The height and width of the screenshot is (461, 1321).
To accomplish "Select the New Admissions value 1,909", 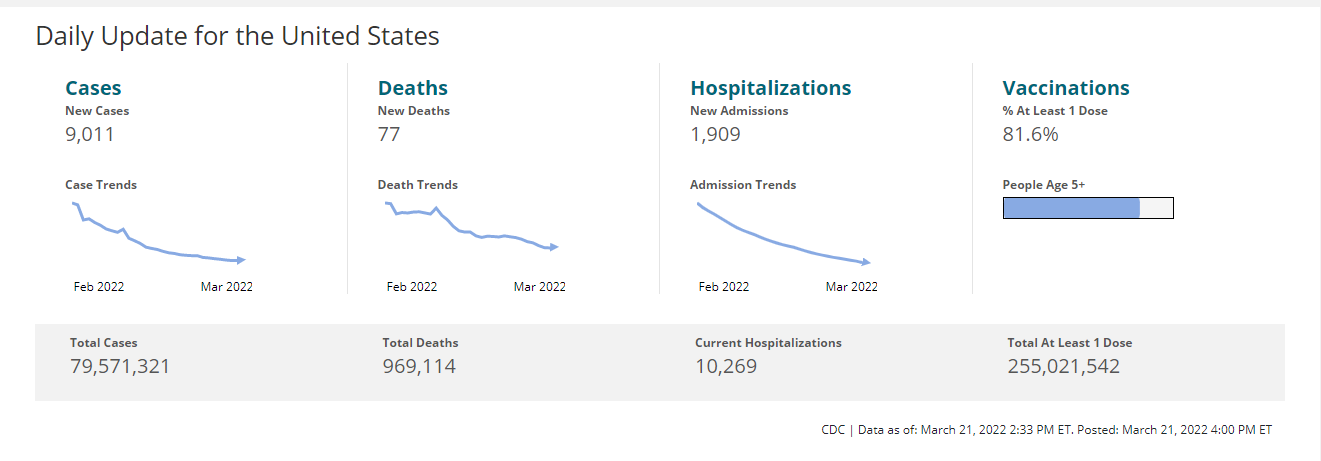I will click(x=715, y=134).
